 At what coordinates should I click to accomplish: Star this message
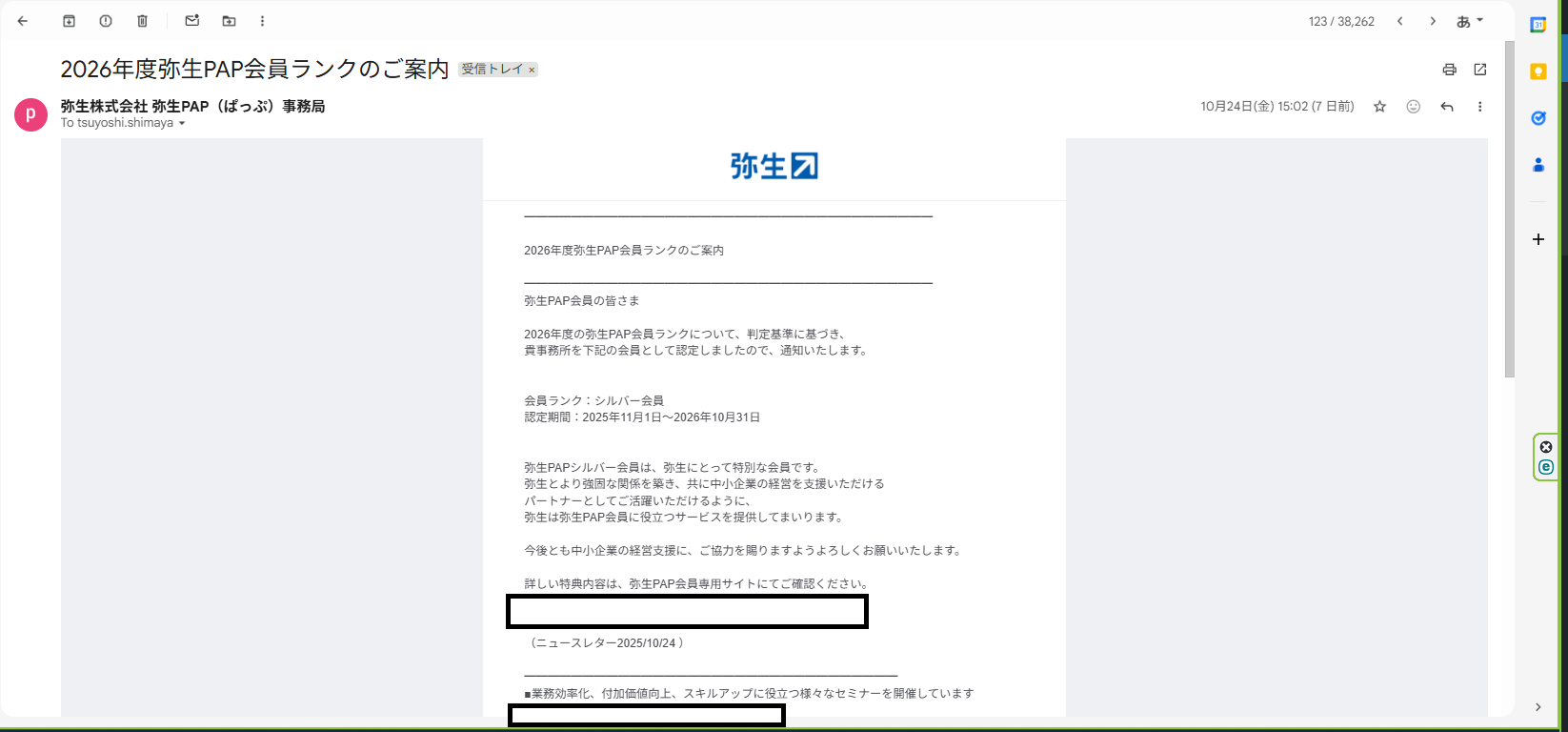coord(1379,107)
